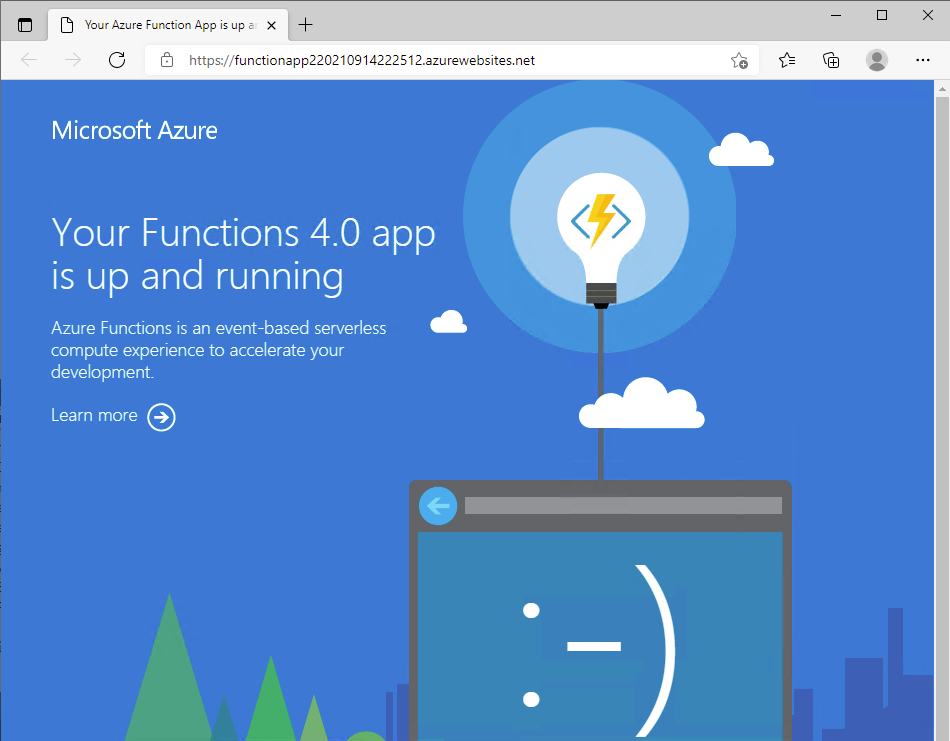Close the browser window

point(928,15)
